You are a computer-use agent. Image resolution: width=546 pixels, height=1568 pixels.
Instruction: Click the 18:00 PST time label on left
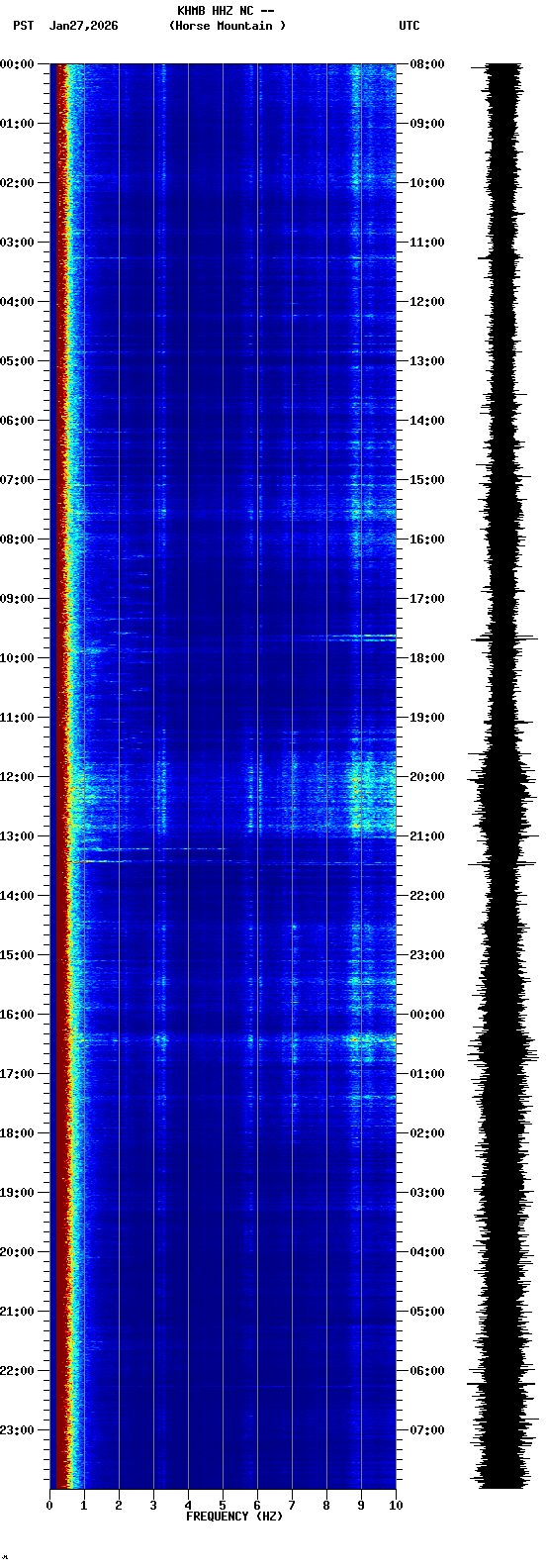click(x=17, y=1133)
